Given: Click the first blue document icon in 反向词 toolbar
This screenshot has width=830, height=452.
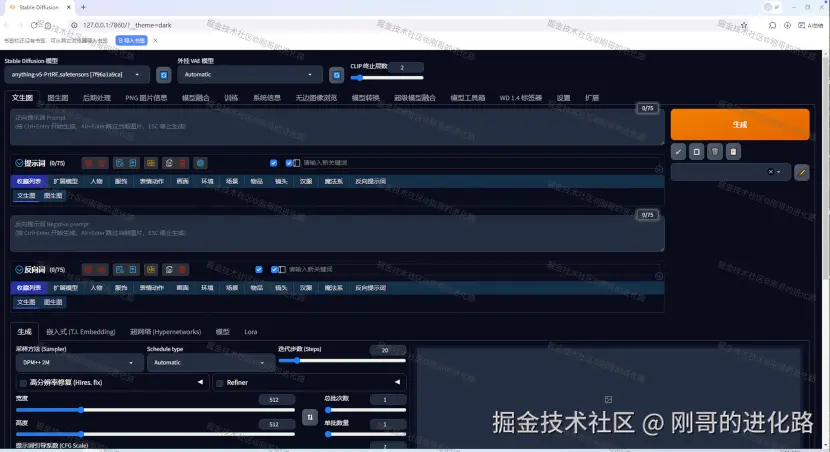Looking at the screenshot, I should 120,269.
